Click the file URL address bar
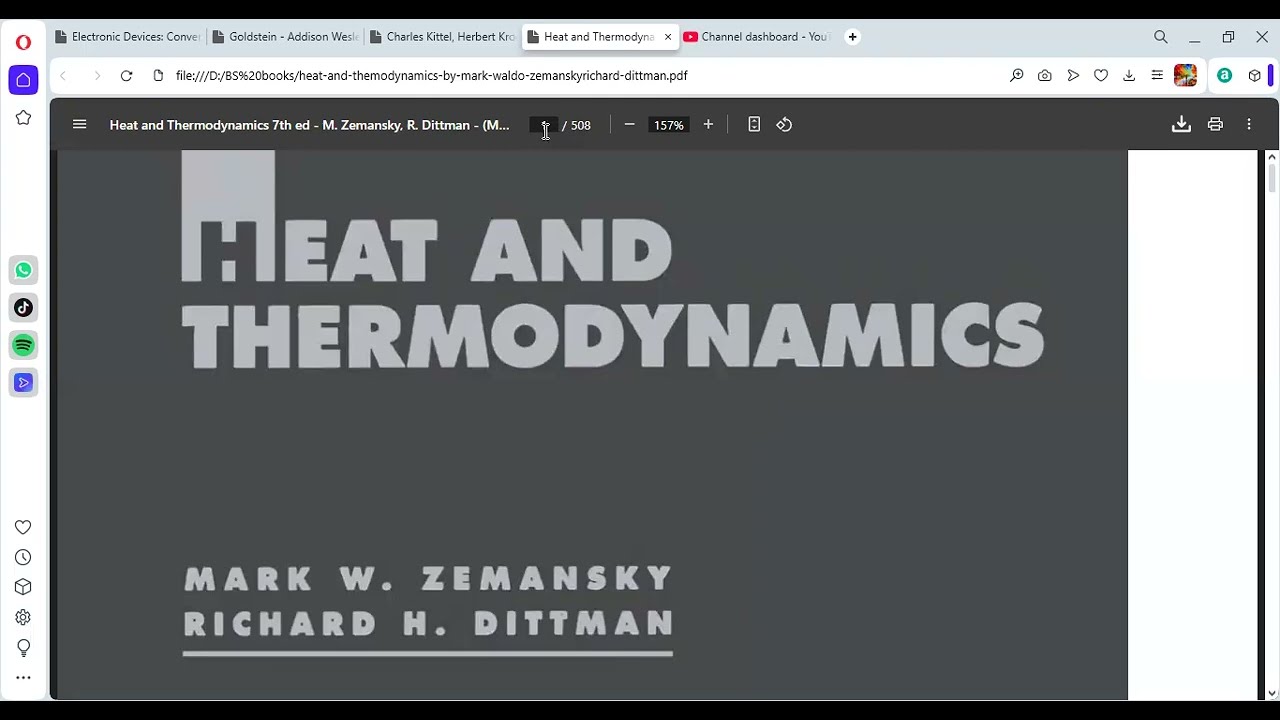The height and width of the screenshot is (720, 1280). [431, 76]
